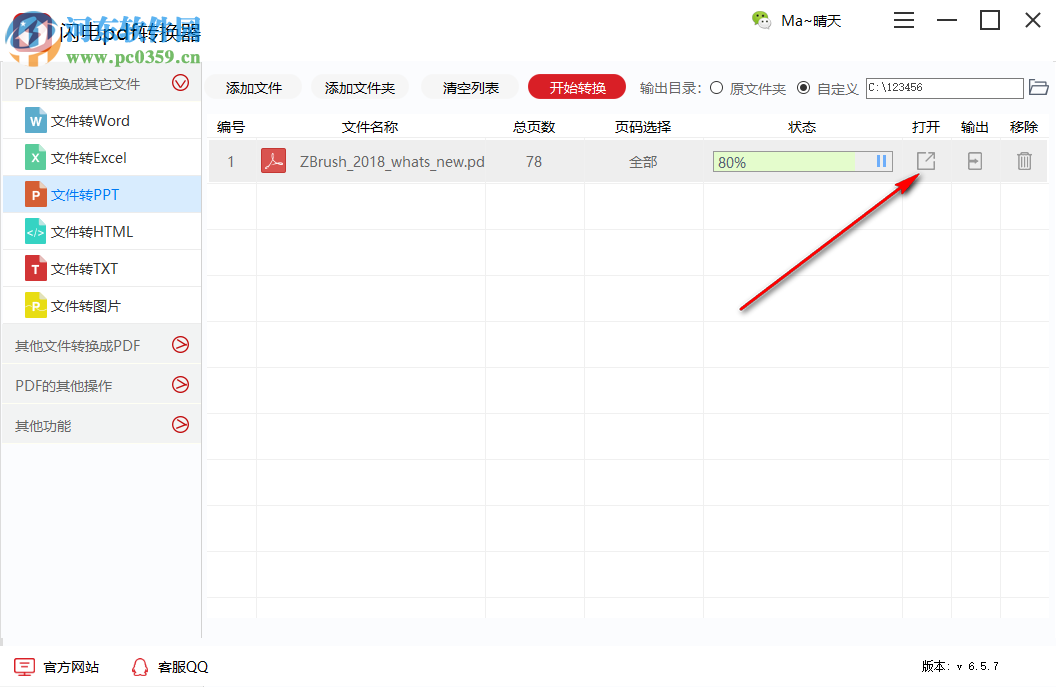
Task: Pause the 80% conversion progress bar
Action: pyautogui.click(x=881, y=161)
